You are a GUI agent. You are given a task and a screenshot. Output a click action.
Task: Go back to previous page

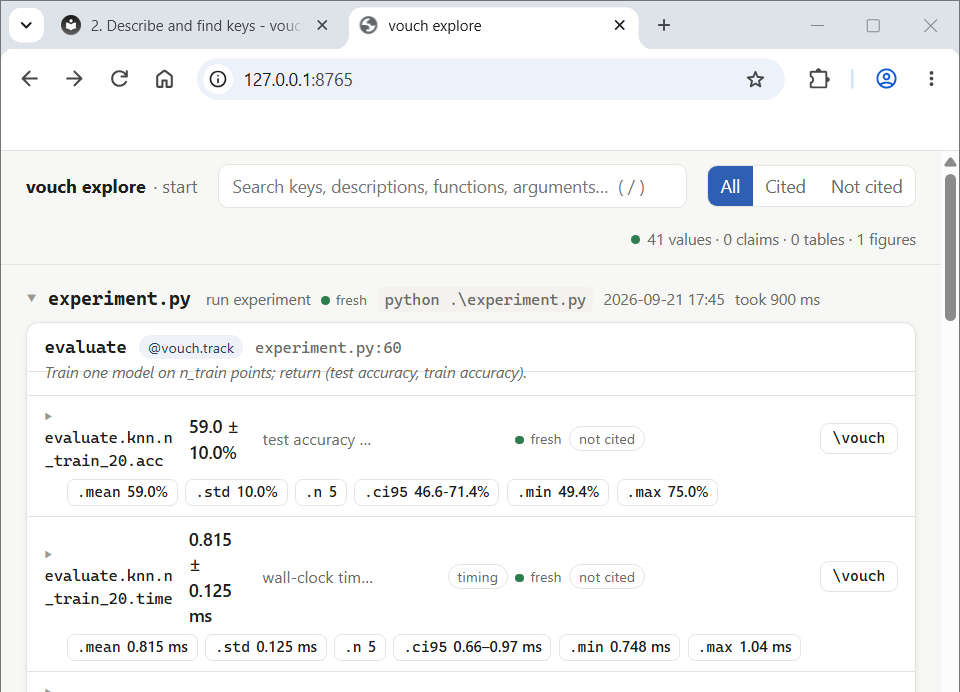pos(29,79)
